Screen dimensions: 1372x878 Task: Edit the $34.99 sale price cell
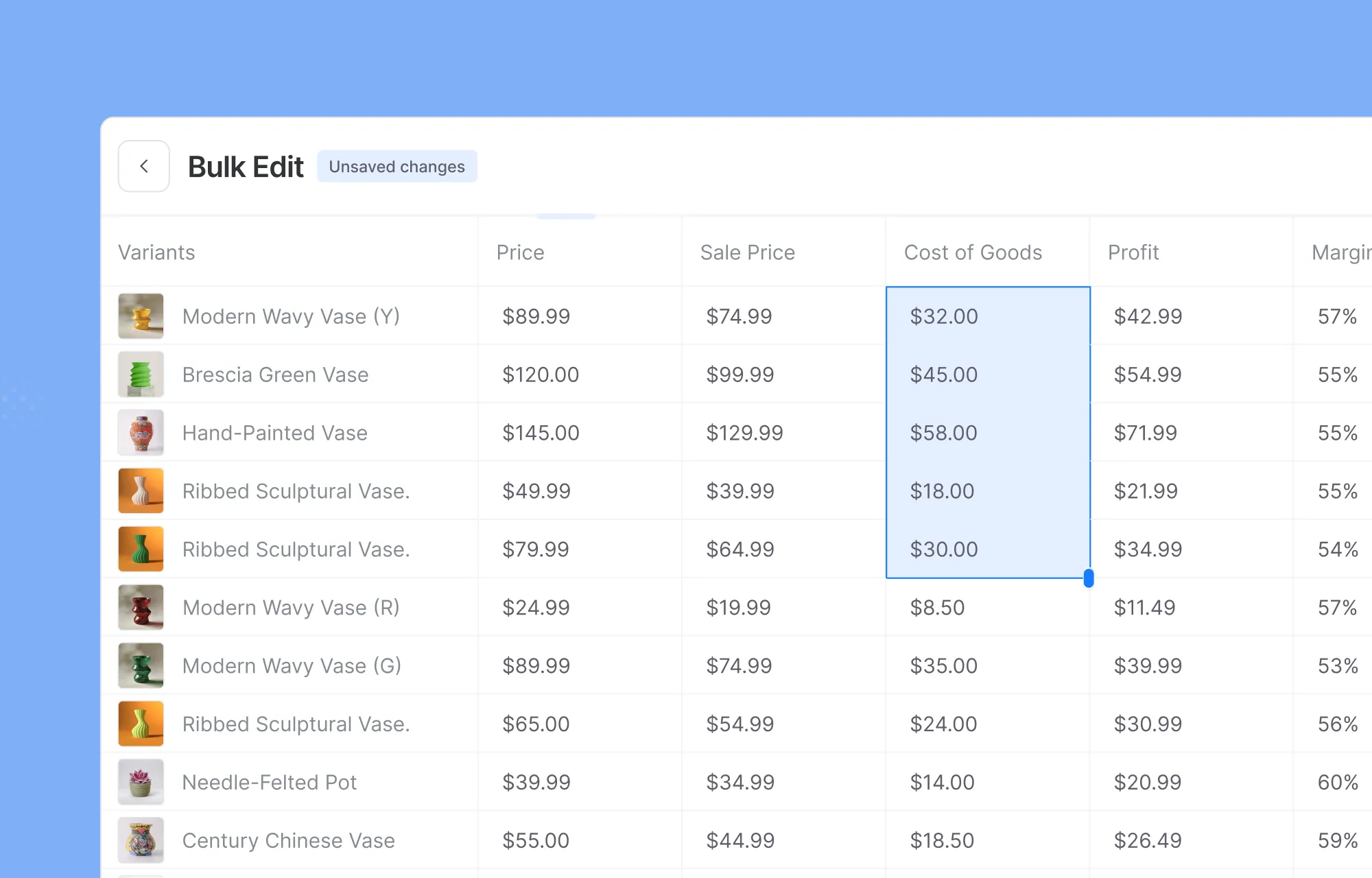(784, 782)
